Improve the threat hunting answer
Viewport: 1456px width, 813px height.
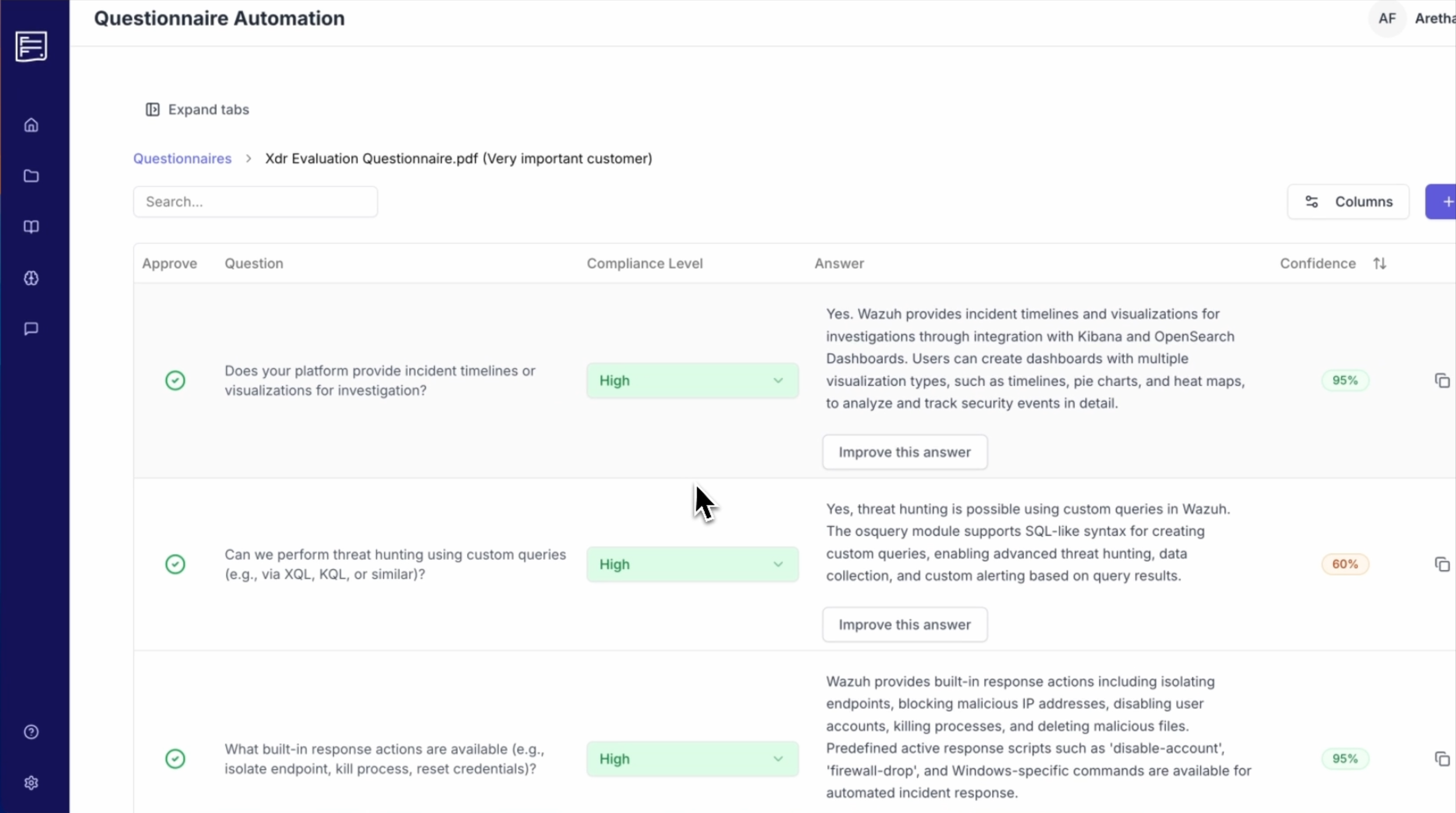click(x=904, y=624)
